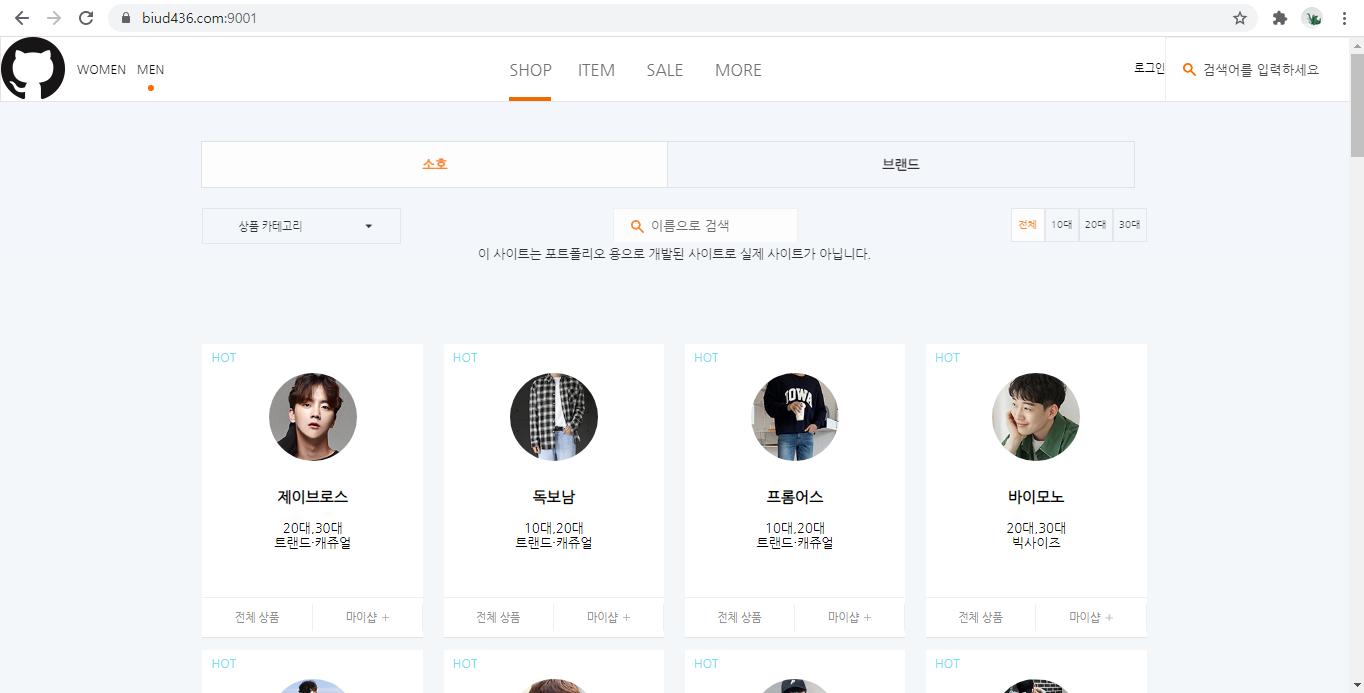Open browser extensions puzzle icon
Image resolution: width=1364 pixels, height=693 pixels.
click(x=1279, y=18)
